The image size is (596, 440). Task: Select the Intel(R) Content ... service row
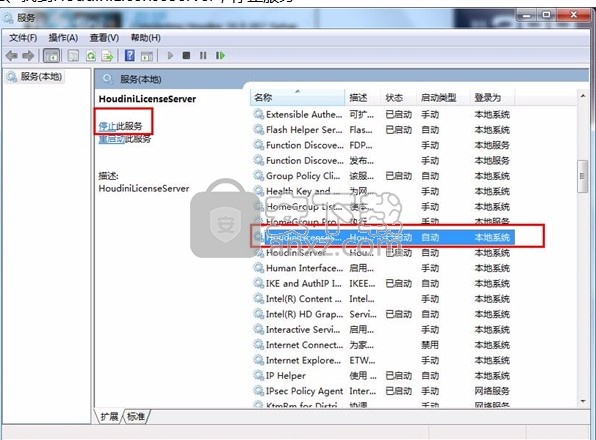click(x=382, y=299)
